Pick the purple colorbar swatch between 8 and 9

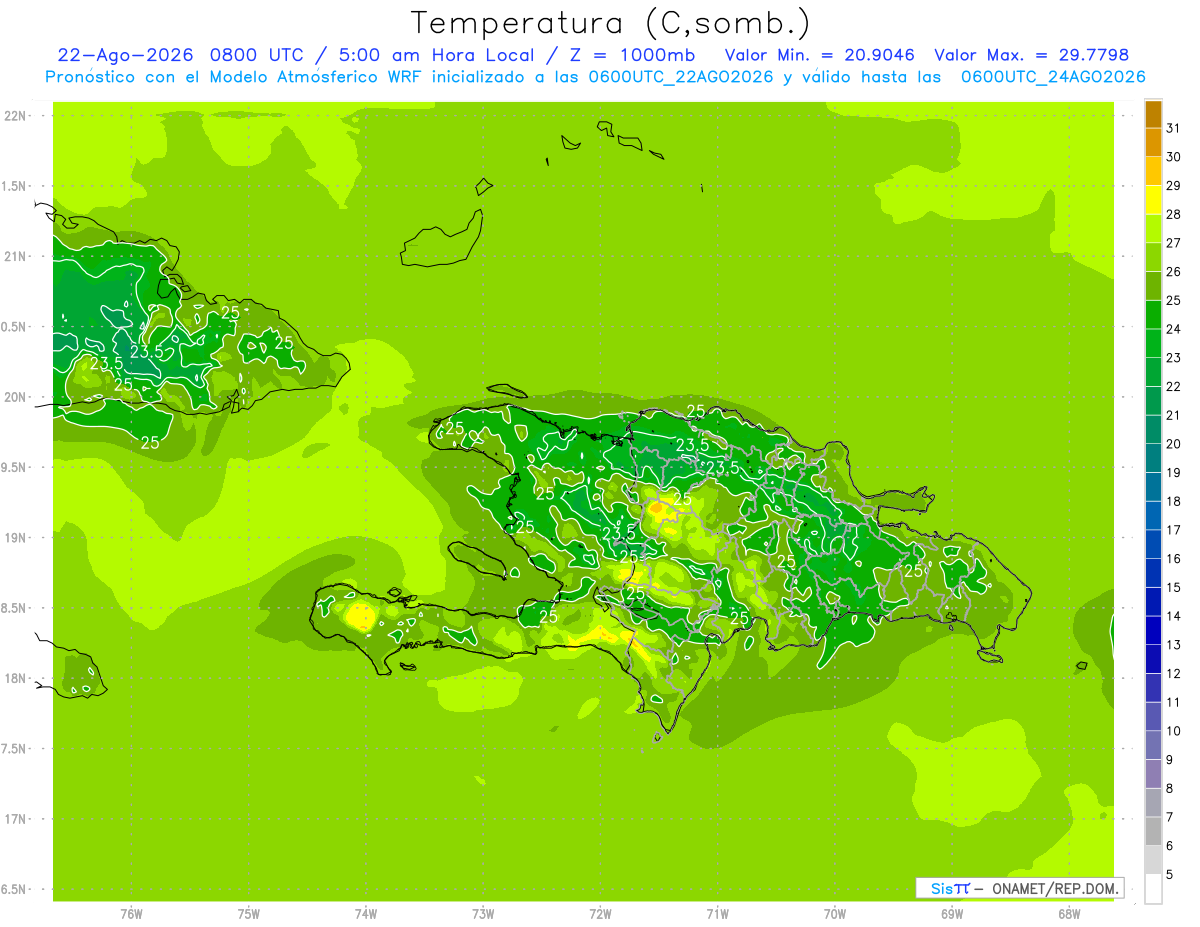pos(1153,774)
